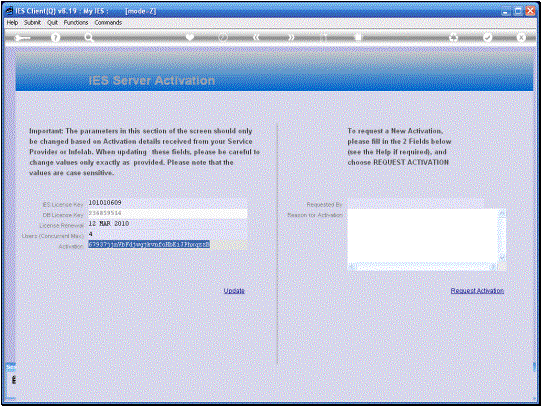This screenshot has height=406, width=541.
Task: Click the 'Requested By' label
Action: click(324, 205)
